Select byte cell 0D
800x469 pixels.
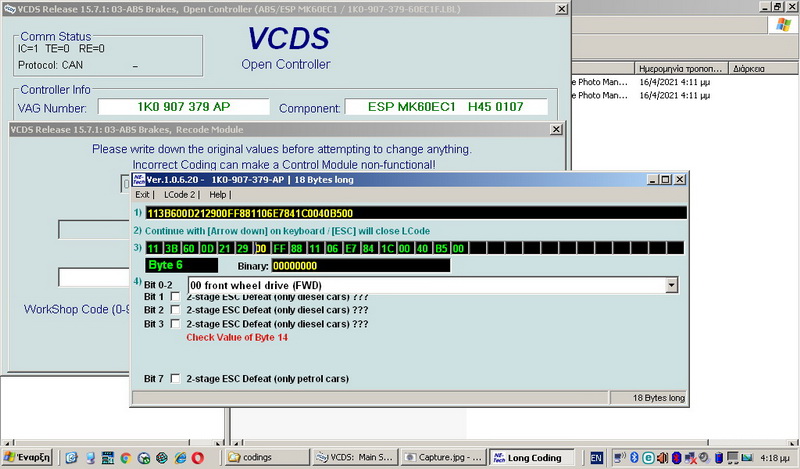pos(207,249)
